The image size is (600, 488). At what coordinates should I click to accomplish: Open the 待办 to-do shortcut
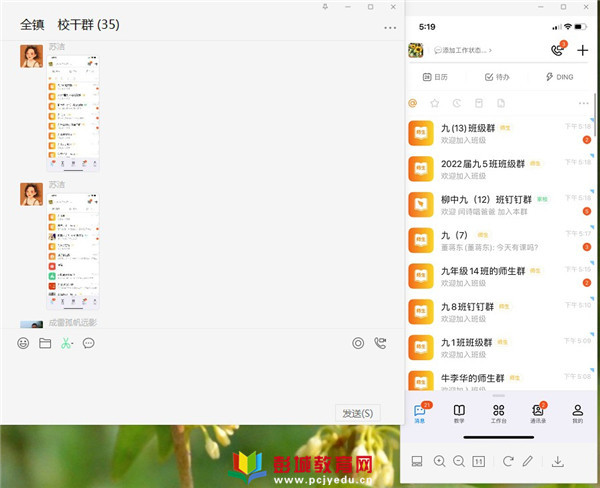(497, 77)
